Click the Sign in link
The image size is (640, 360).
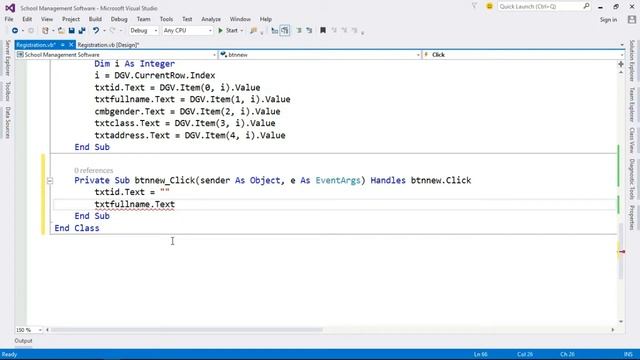coord(608,20)
